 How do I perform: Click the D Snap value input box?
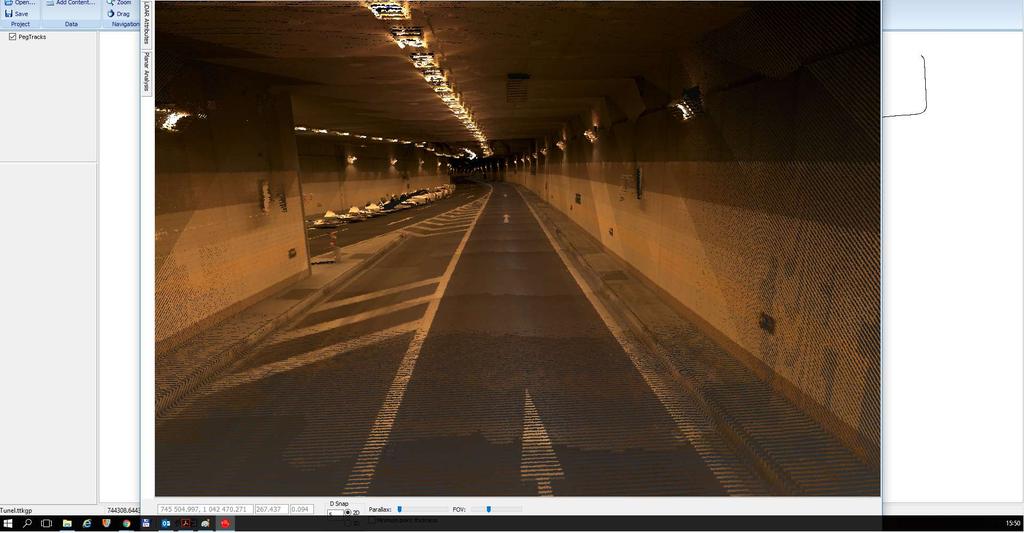coord(334,513)
